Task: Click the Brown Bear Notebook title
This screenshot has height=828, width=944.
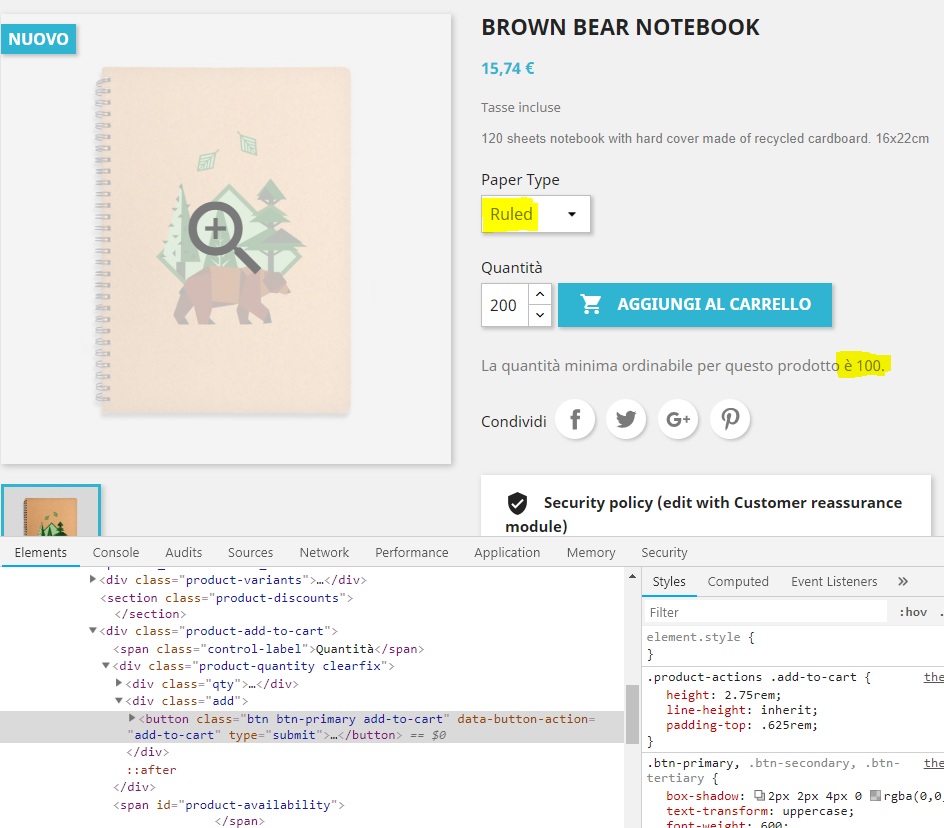Action: [620, 28]
